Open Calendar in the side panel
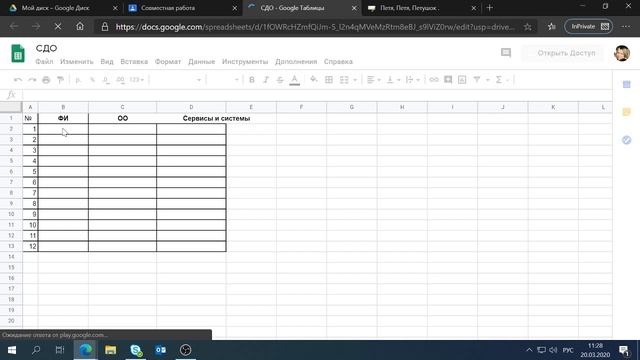Screen dimensions: 640x360 627,84
